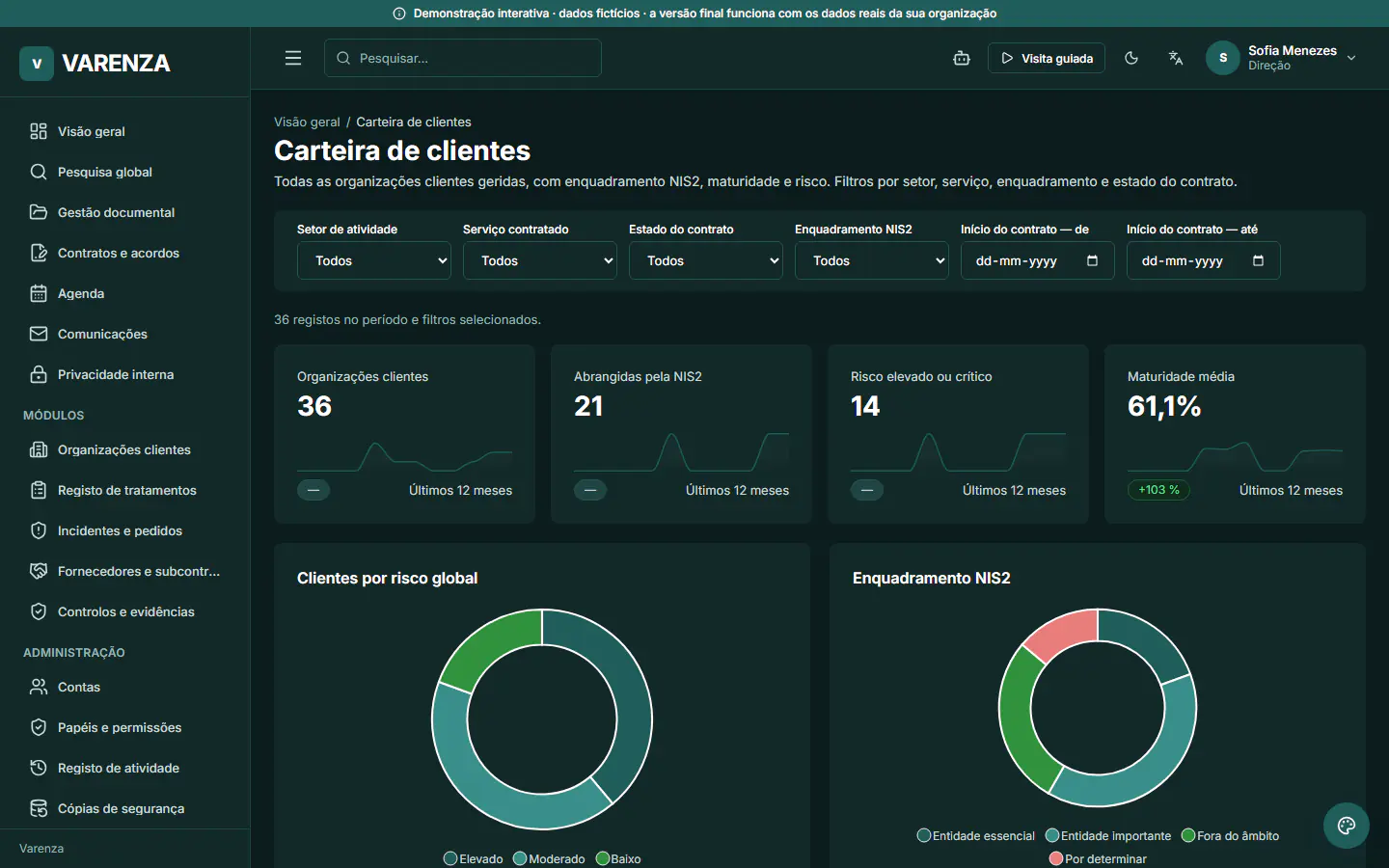Click the Varenza logo icon

click(37, 64)
